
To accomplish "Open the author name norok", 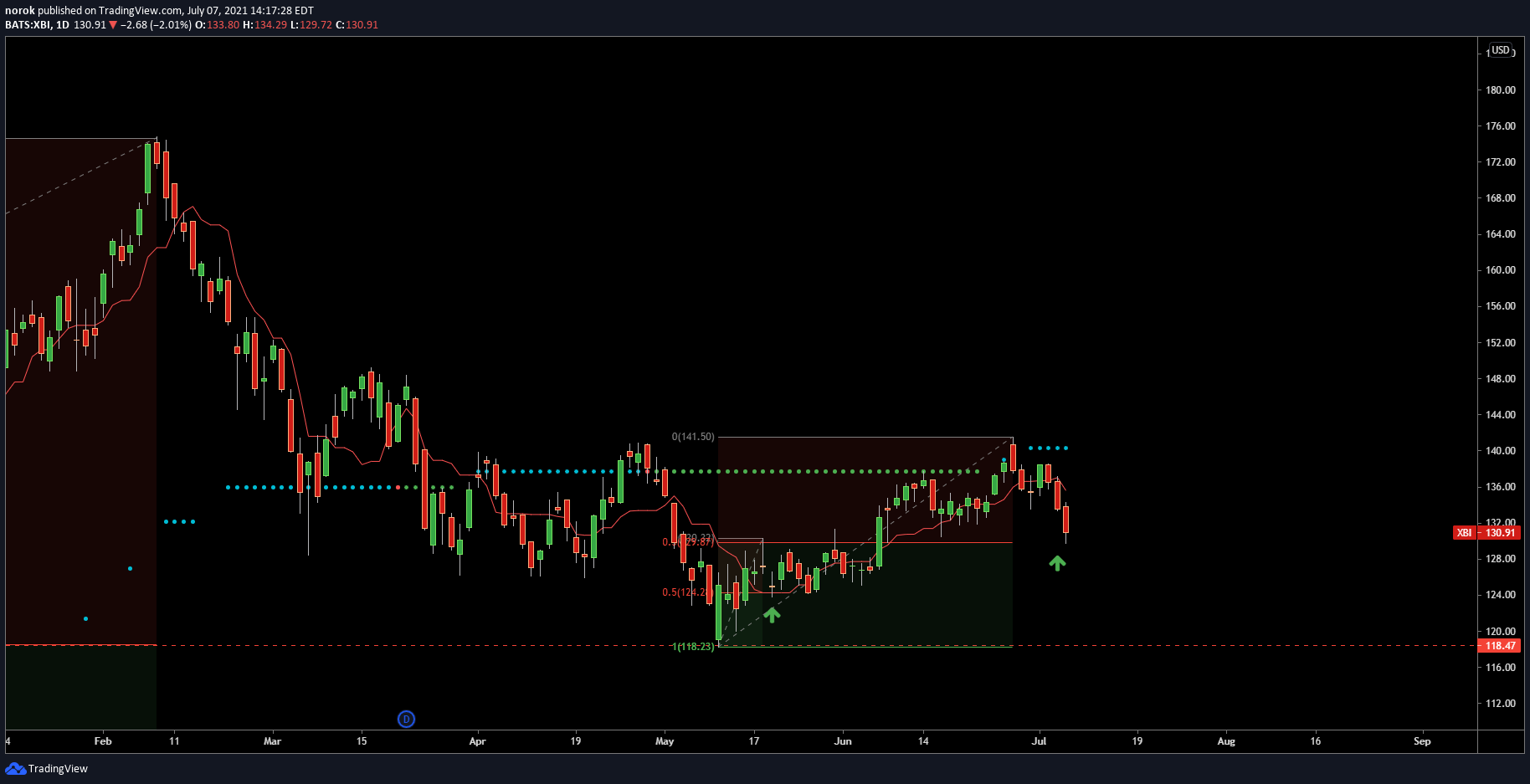I will (x=20, y=11).
